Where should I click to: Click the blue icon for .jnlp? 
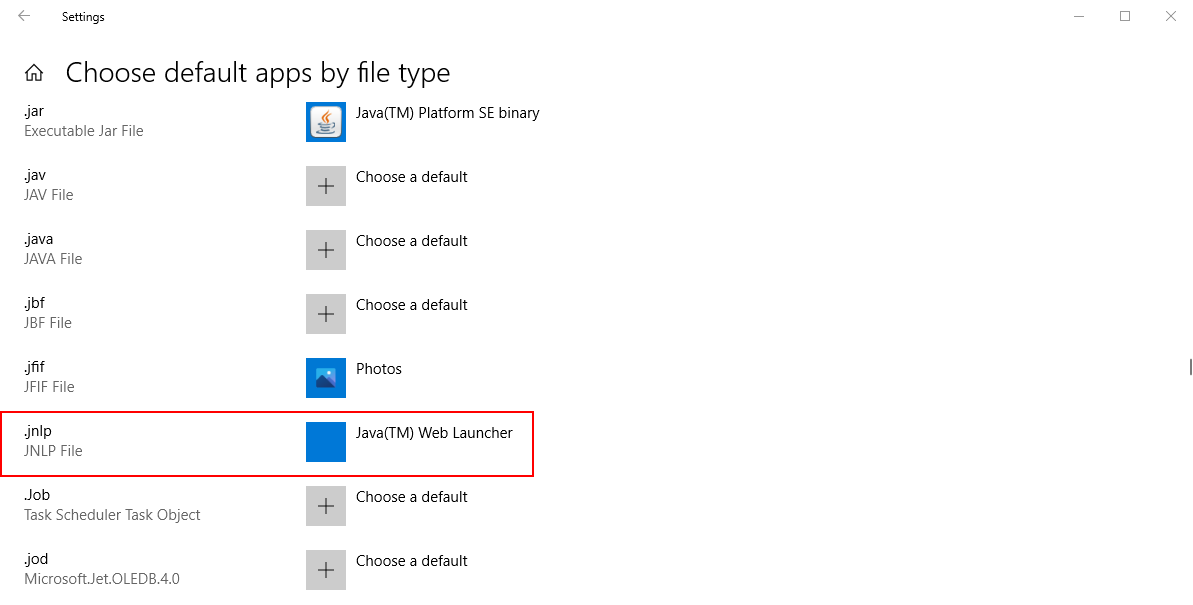(326, 441)
